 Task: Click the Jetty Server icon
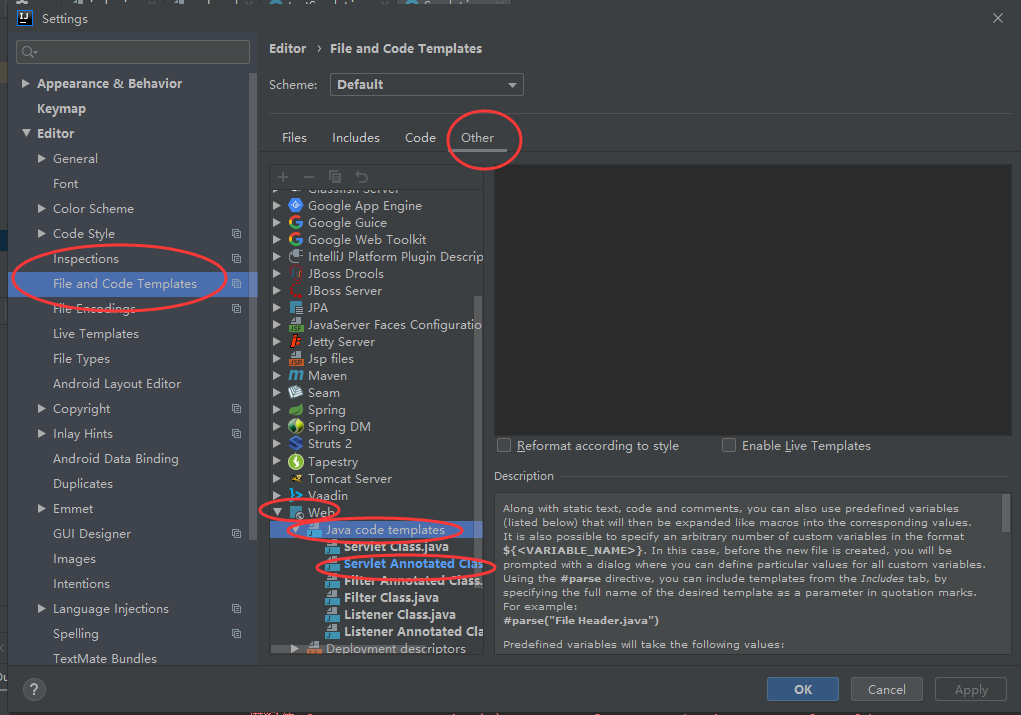(x=296, y=341)
